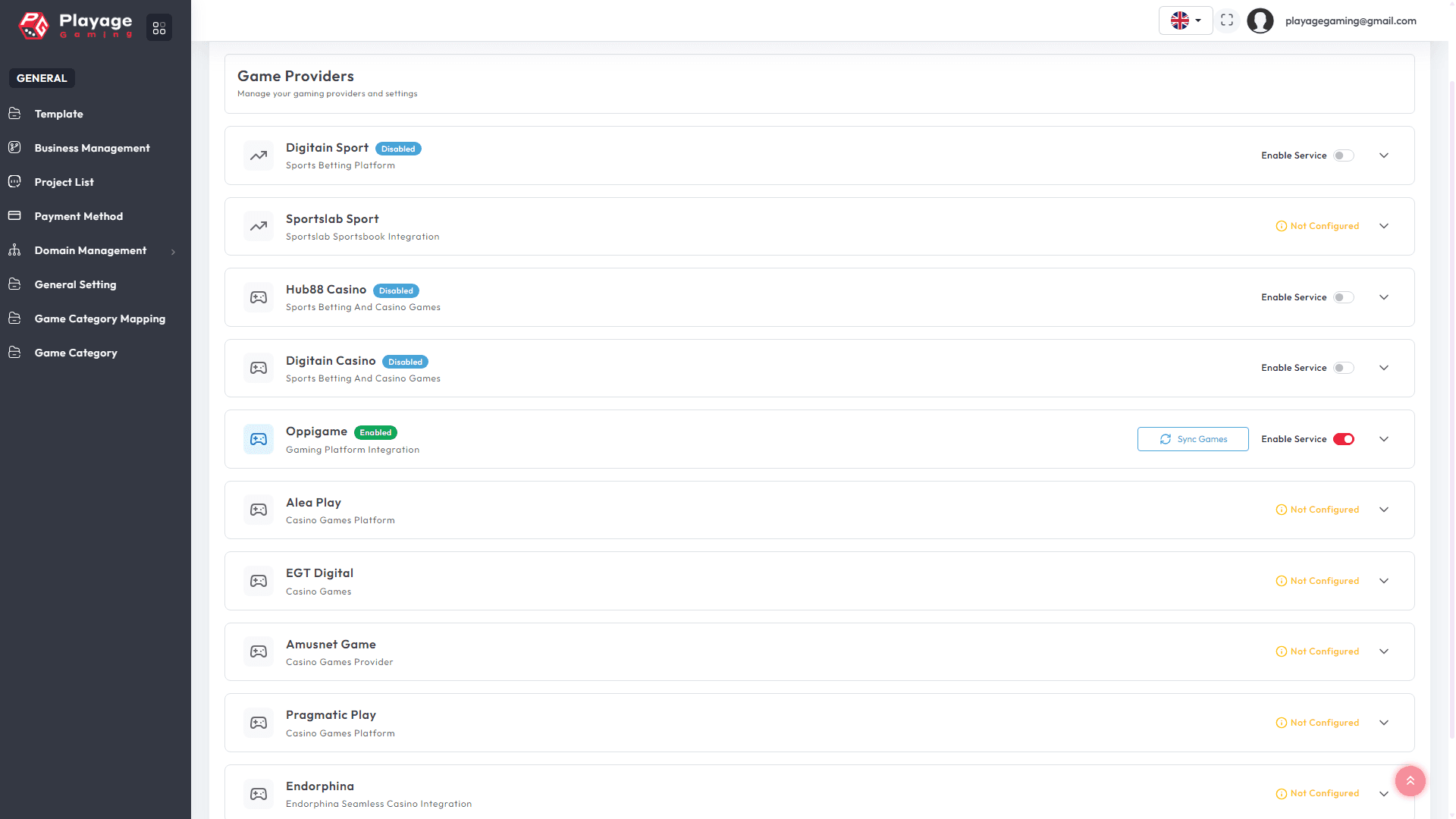Open Game Category Mapping page

pos(99,318)
